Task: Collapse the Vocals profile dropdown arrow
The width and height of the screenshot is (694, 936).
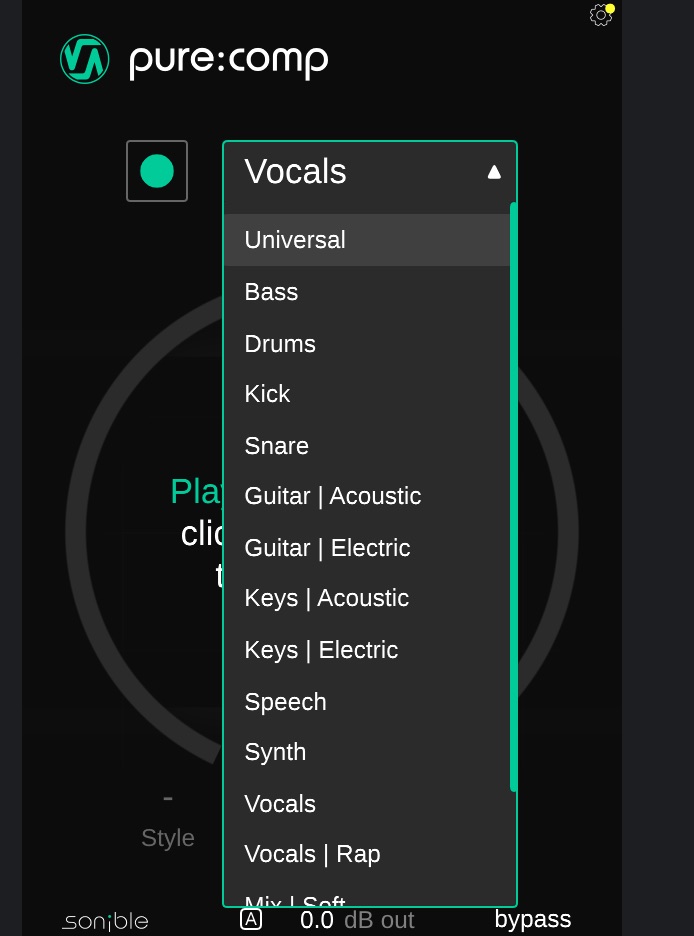Action: tap(494, 172)
